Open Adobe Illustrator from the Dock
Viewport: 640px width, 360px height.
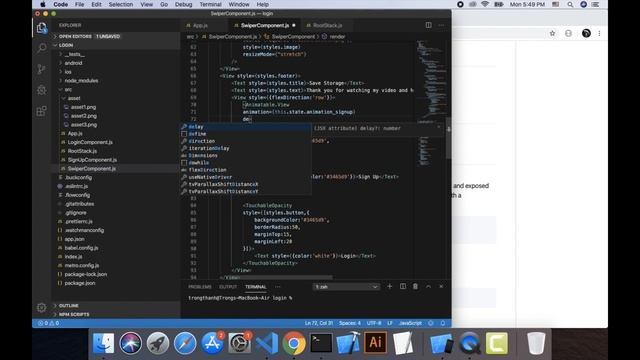click(x=376, y=343)
